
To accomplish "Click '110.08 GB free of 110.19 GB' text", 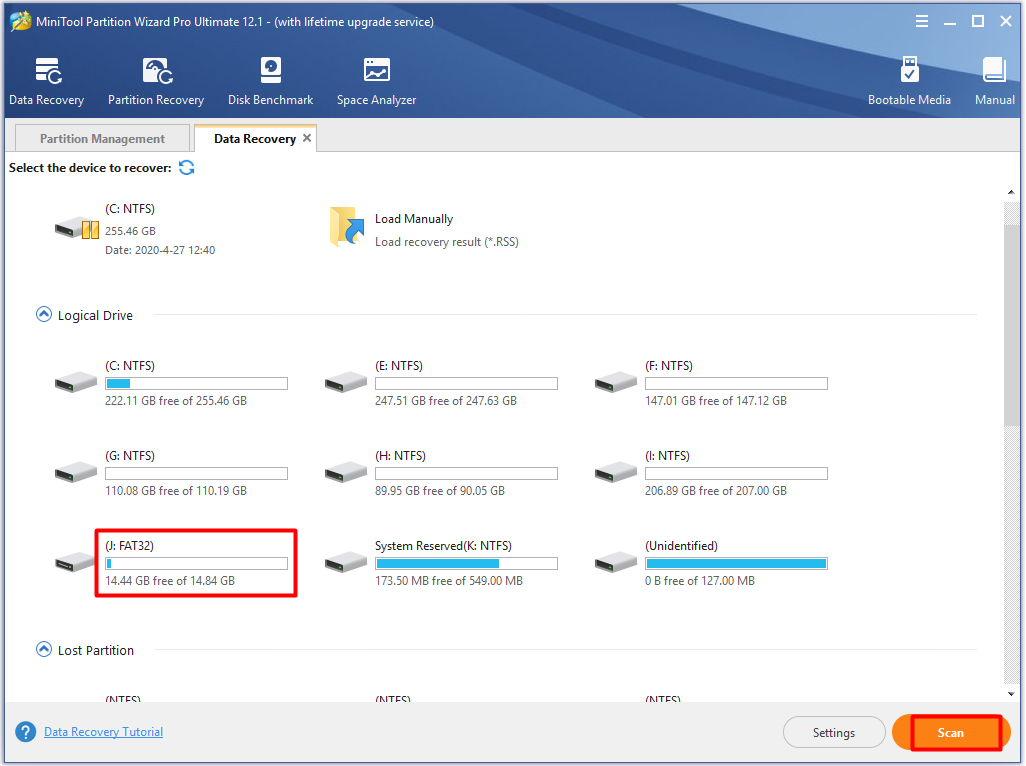I will [176, 491].
